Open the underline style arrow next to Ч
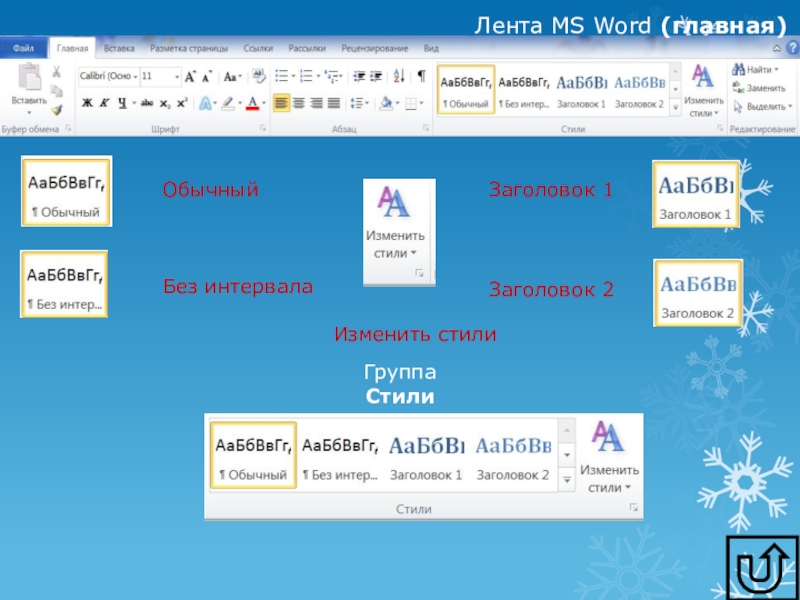Screen dimensions: 800x600 click(x=134, y=104)
